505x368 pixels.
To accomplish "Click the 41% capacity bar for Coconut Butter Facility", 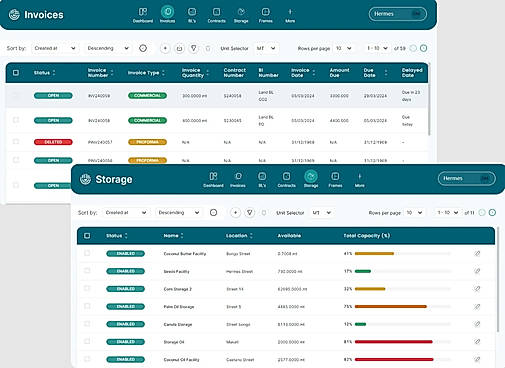I will (402, 254).
